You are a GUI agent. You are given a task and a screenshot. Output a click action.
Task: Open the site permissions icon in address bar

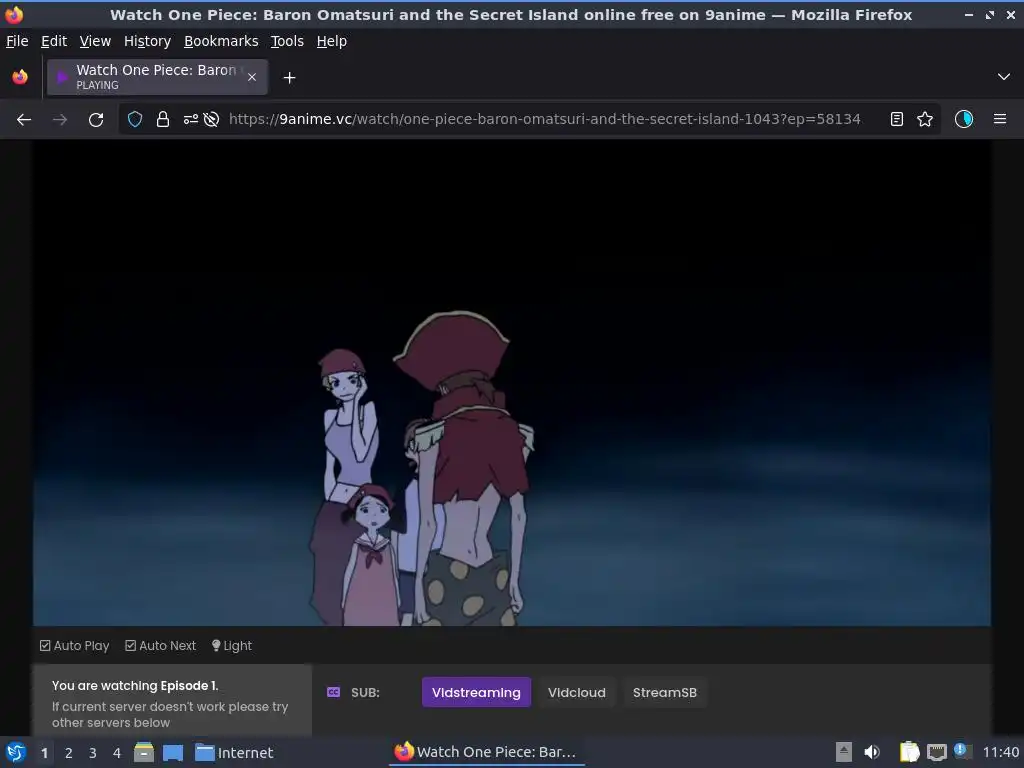click(x=190, y=120)
